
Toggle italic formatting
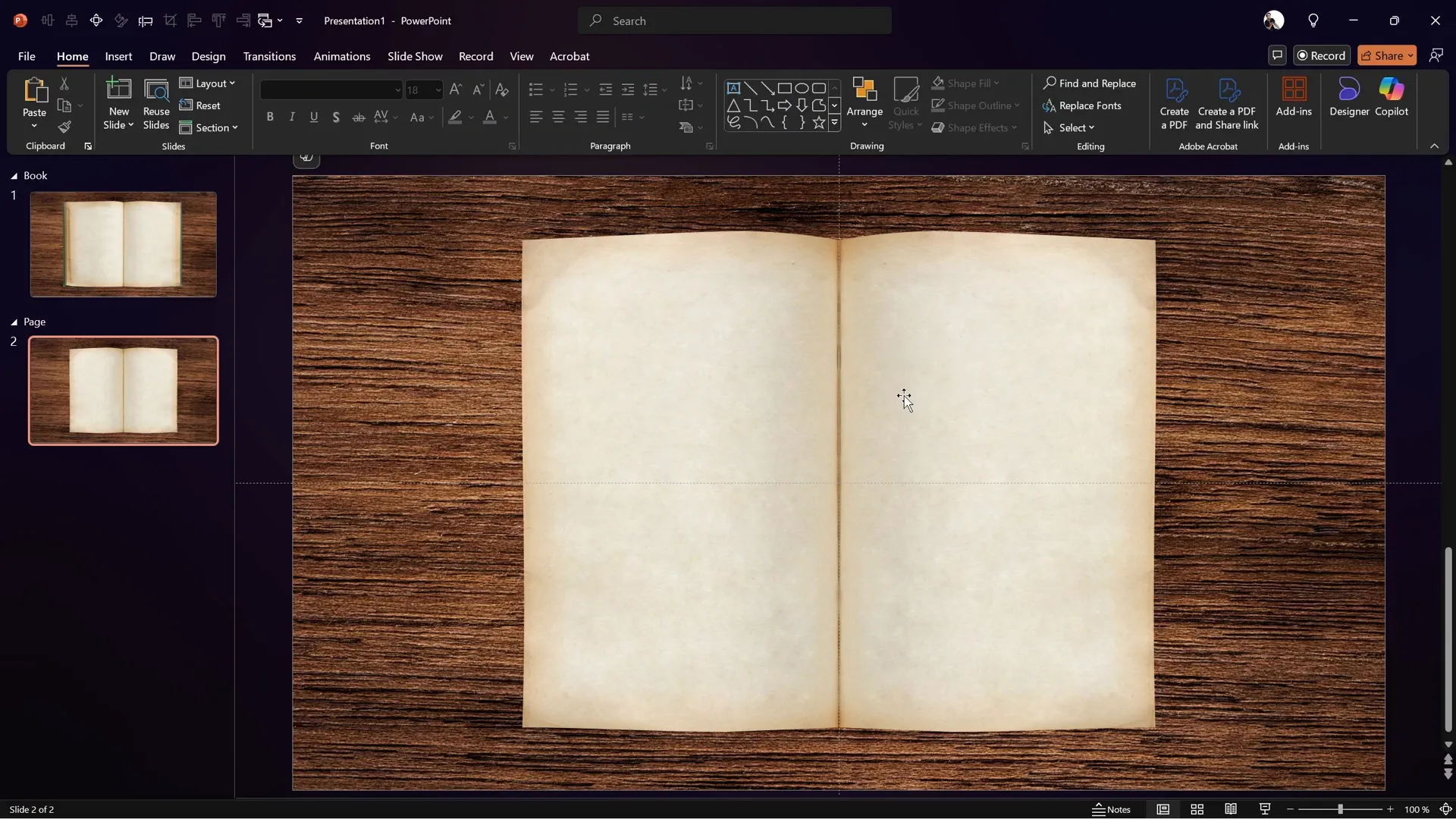tap(292, 117)
